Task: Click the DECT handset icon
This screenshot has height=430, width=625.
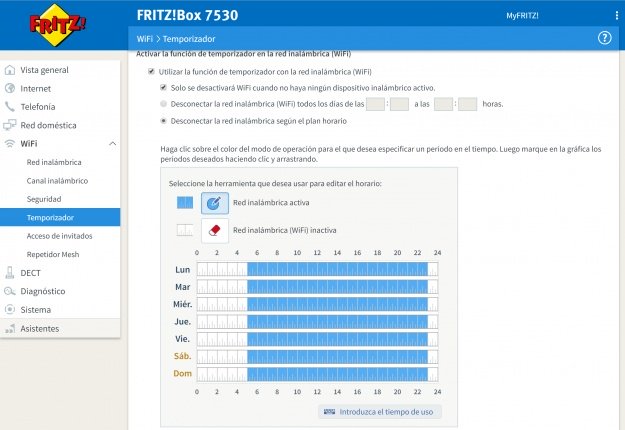Action: [x=10, y=273]
